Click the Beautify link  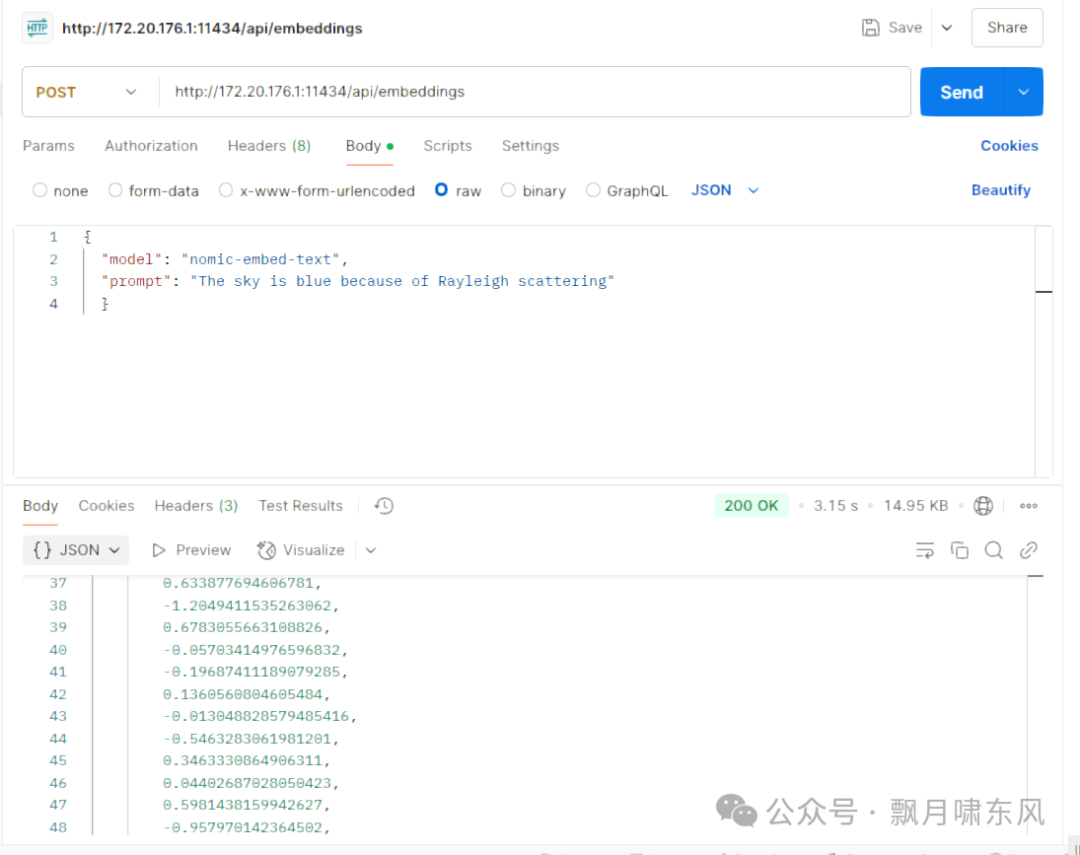1001,190
